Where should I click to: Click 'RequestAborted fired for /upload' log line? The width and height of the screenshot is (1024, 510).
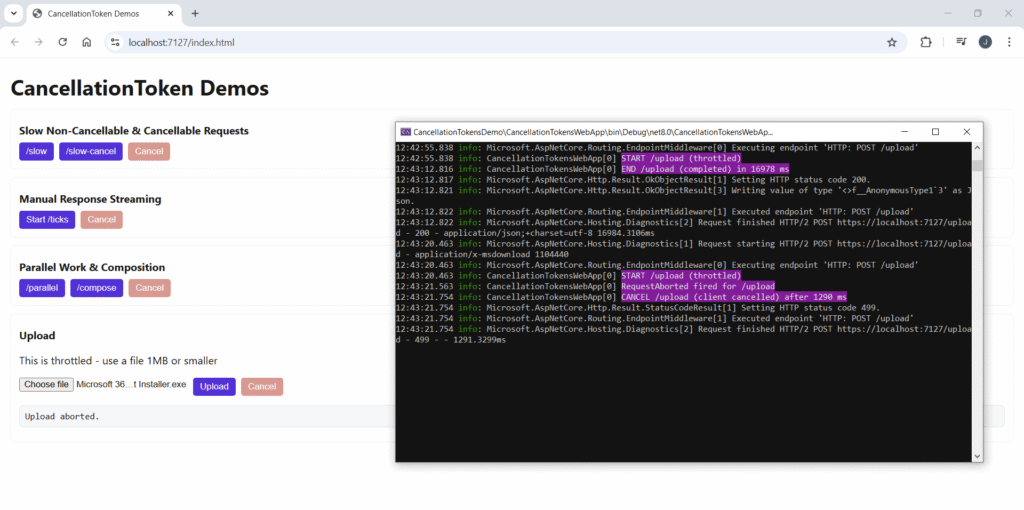pos(697,286)
